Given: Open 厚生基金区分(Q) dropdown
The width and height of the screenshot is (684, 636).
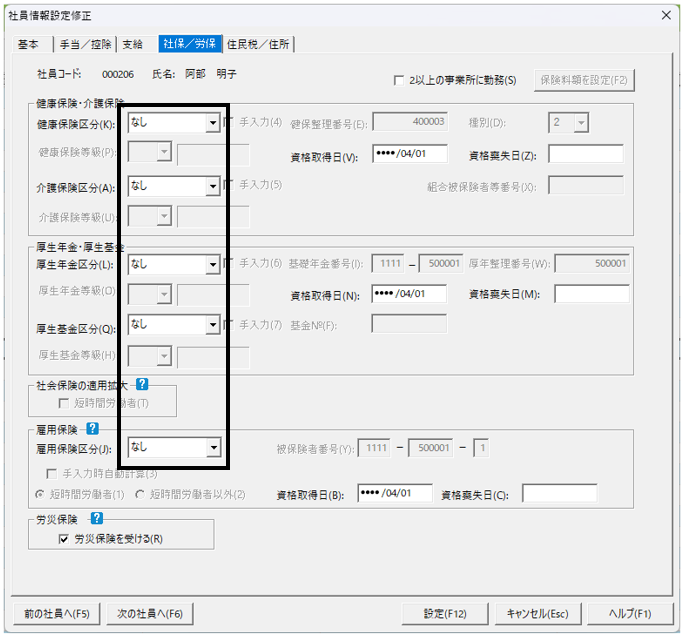Looking at the screenshot, I should [x=212, y=325].
